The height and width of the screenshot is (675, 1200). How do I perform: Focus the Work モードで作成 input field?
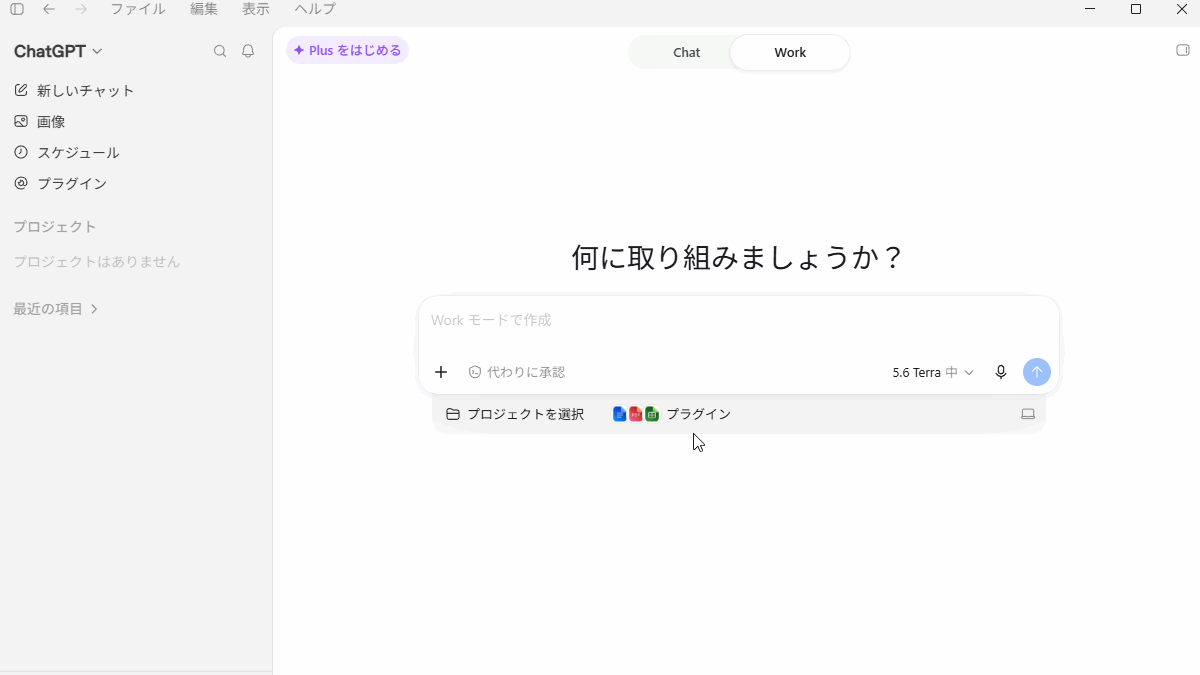[738, 321]
